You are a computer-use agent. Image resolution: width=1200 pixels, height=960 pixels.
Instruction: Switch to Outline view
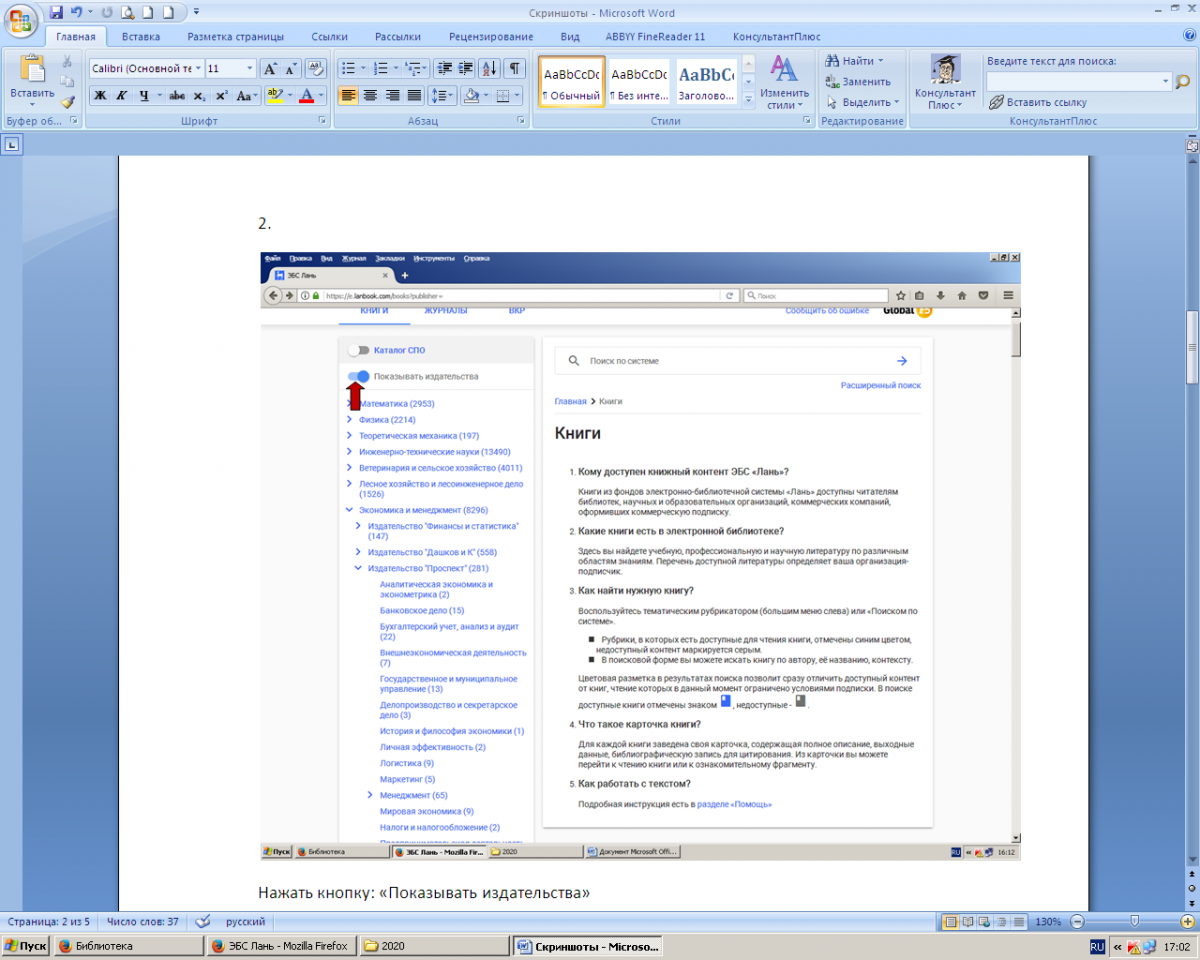(x=1003, y=921)
